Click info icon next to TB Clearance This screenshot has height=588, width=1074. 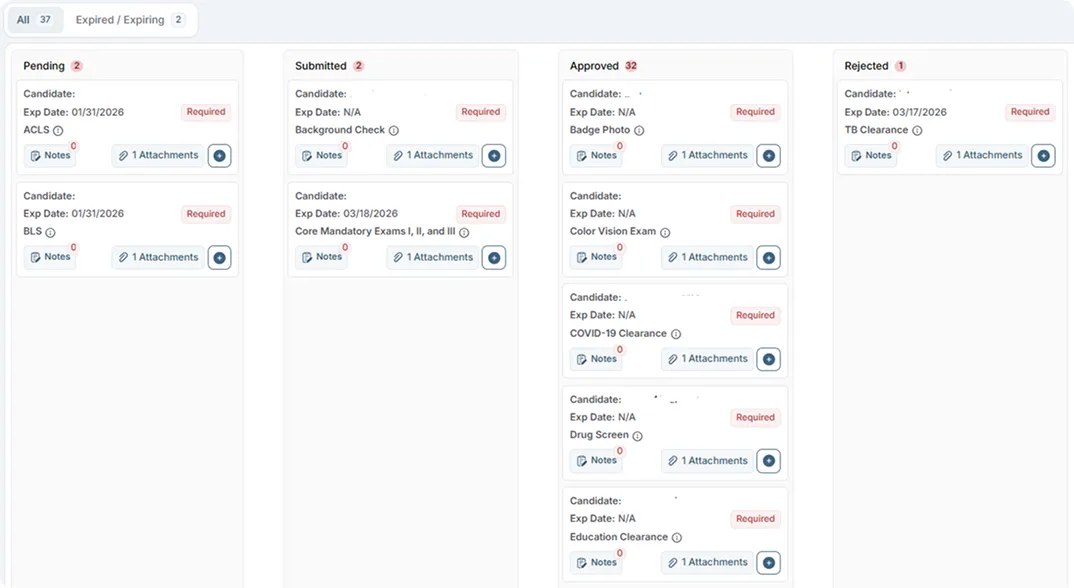[917, 131]
